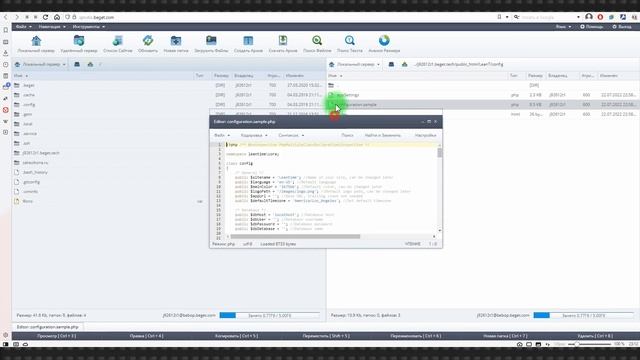
Task: Open the Поиск Текста search icon
Action: 350,41
